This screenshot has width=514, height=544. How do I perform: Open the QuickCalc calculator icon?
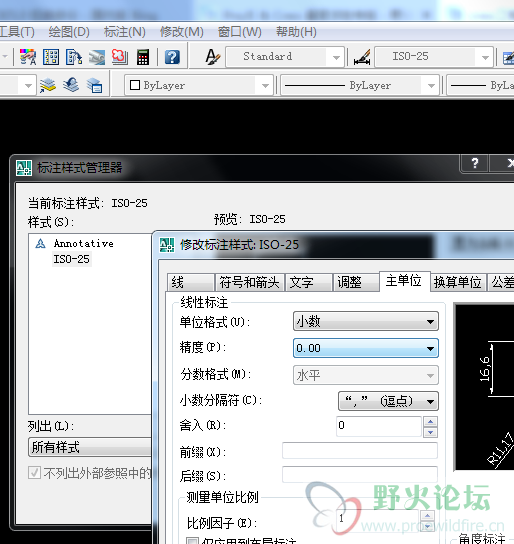tap(143, 57)
